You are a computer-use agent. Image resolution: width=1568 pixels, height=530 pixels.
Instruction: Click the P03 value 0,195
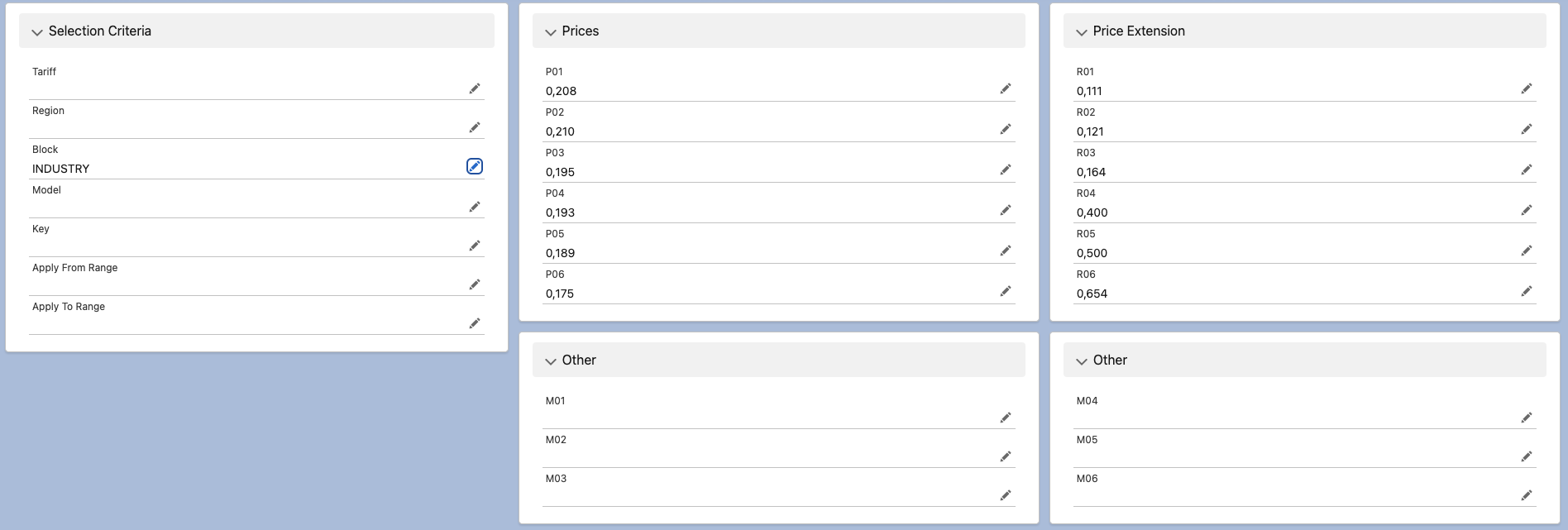pos(560,172)
